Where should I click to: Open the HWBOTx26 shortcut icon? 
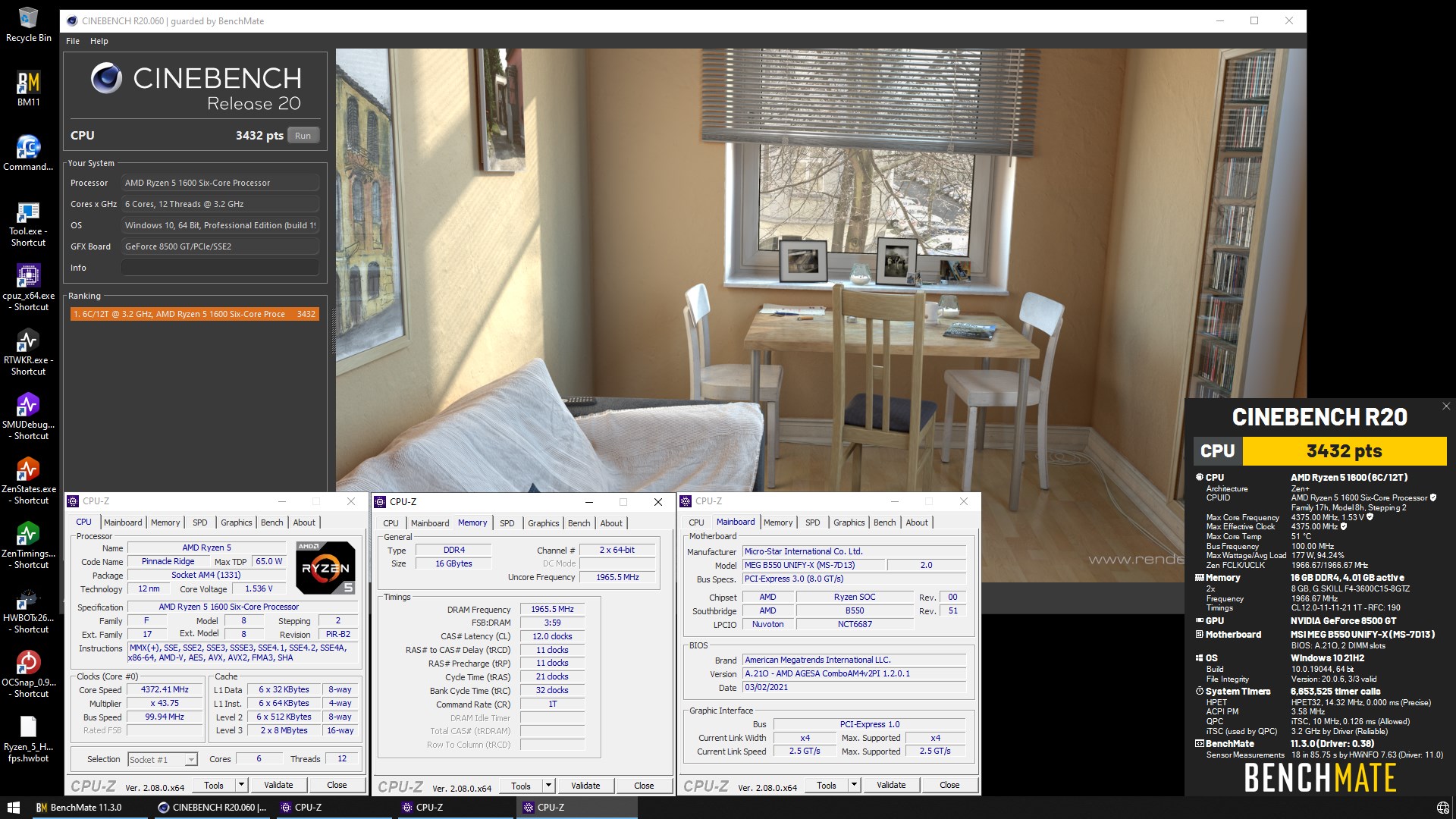point(28,610)
